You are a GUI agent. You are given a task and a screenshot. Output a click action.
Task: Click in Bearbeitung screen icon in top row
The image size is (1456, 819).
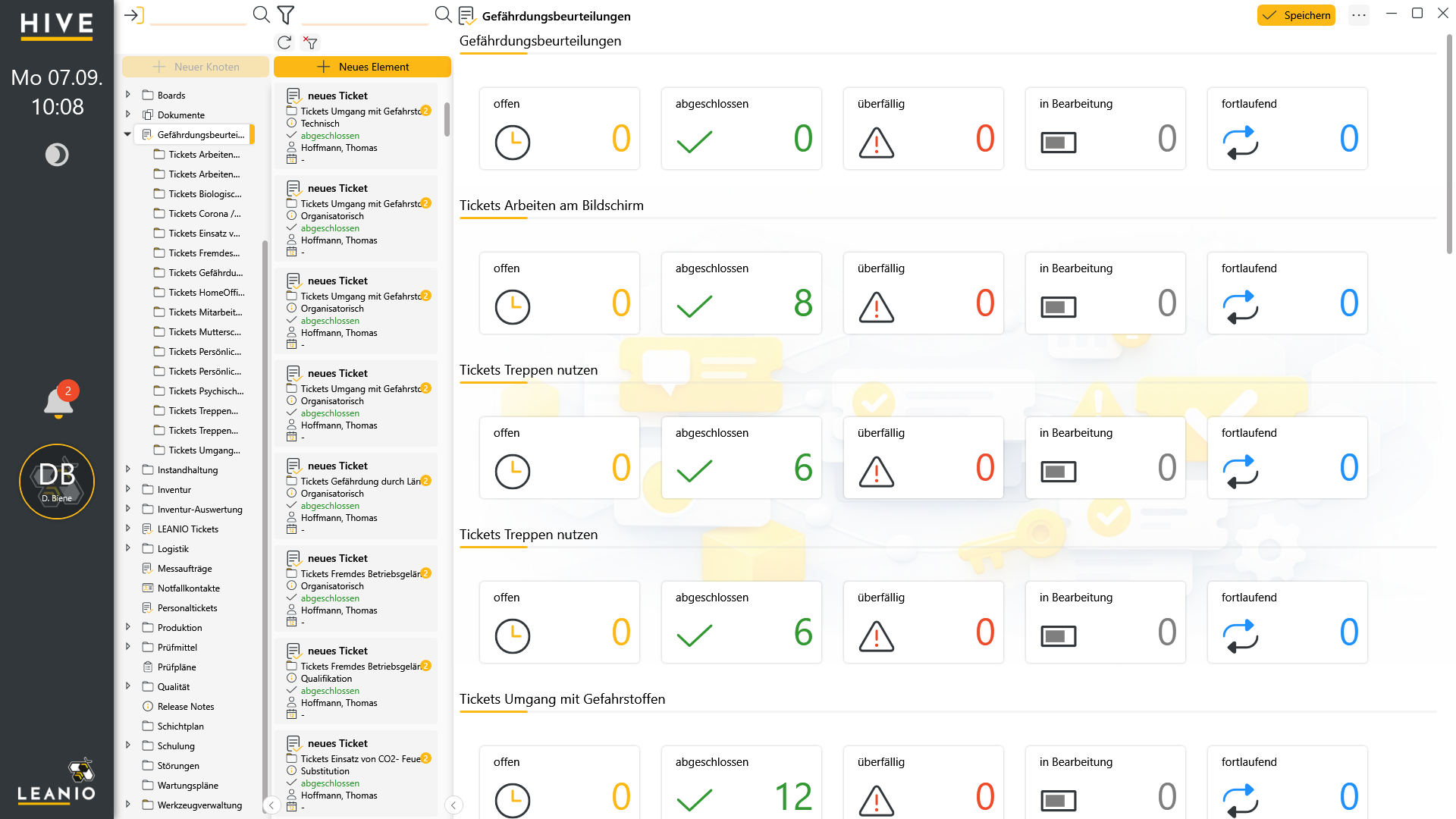pos(1059,143)
